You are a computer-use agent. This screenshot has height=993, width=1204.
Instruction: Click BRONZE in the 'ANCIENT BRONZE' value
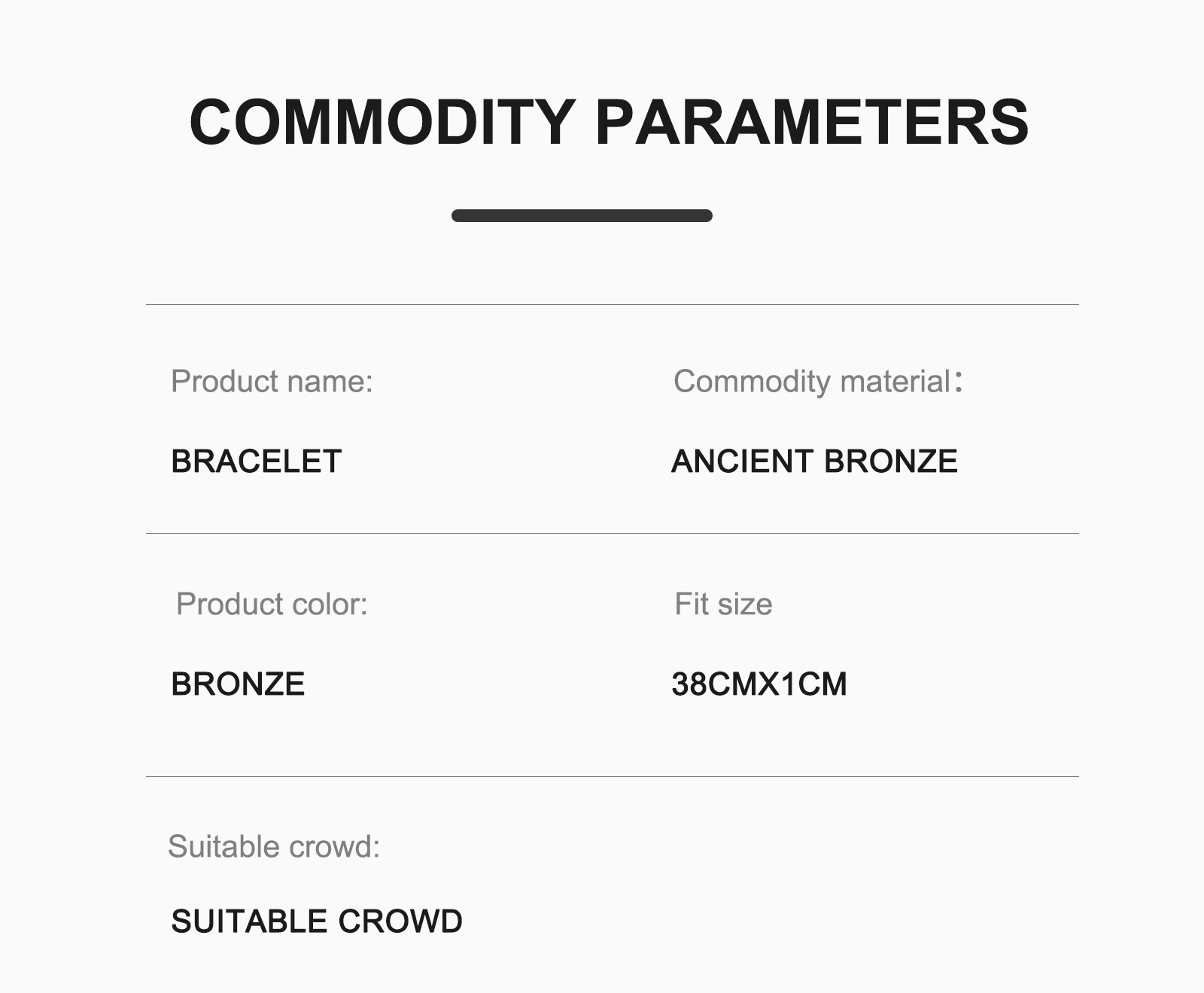click(x=891, y=461)
